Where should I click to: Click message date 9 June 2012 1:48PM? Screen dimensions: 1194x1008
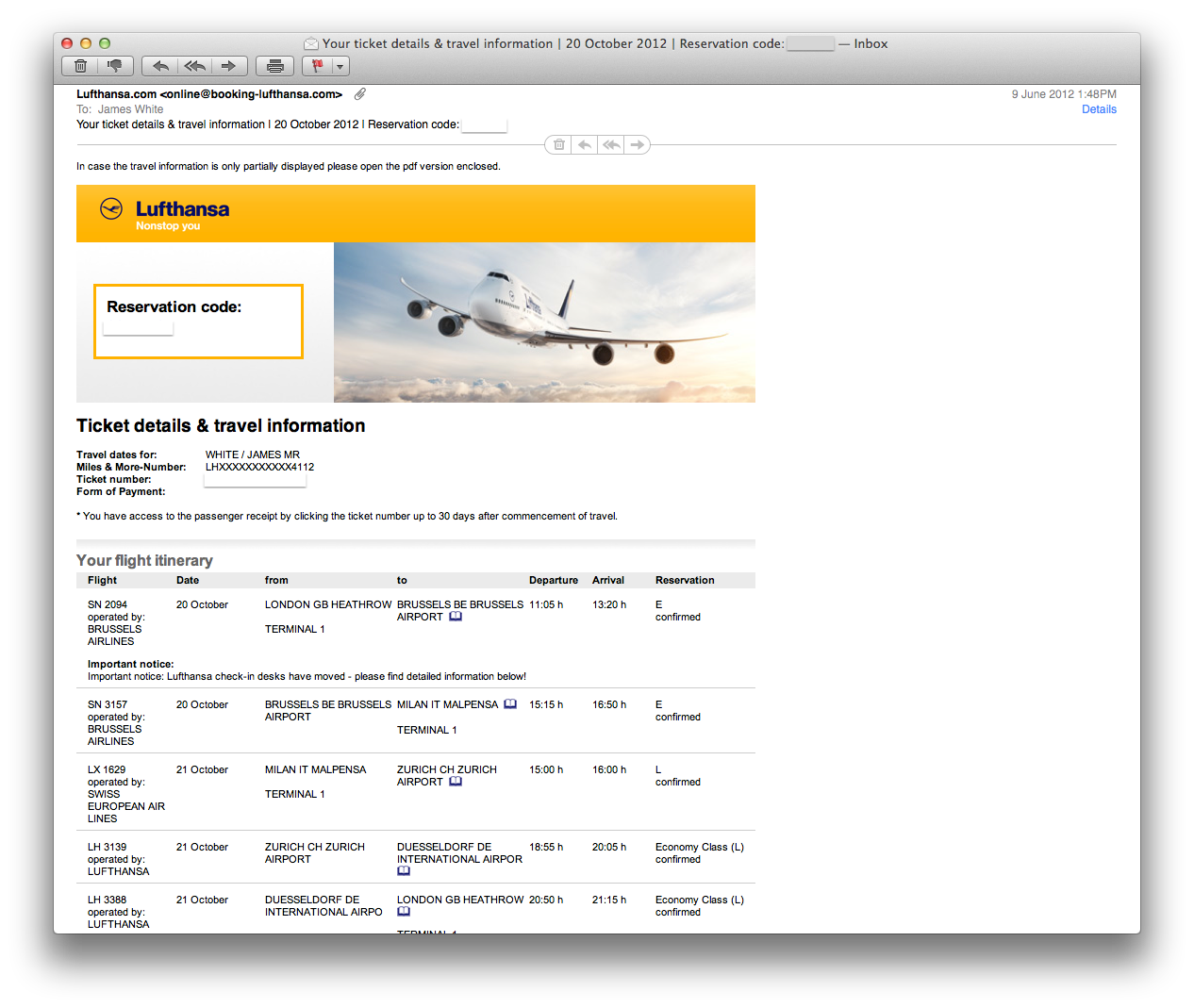tap(1064, 94)
